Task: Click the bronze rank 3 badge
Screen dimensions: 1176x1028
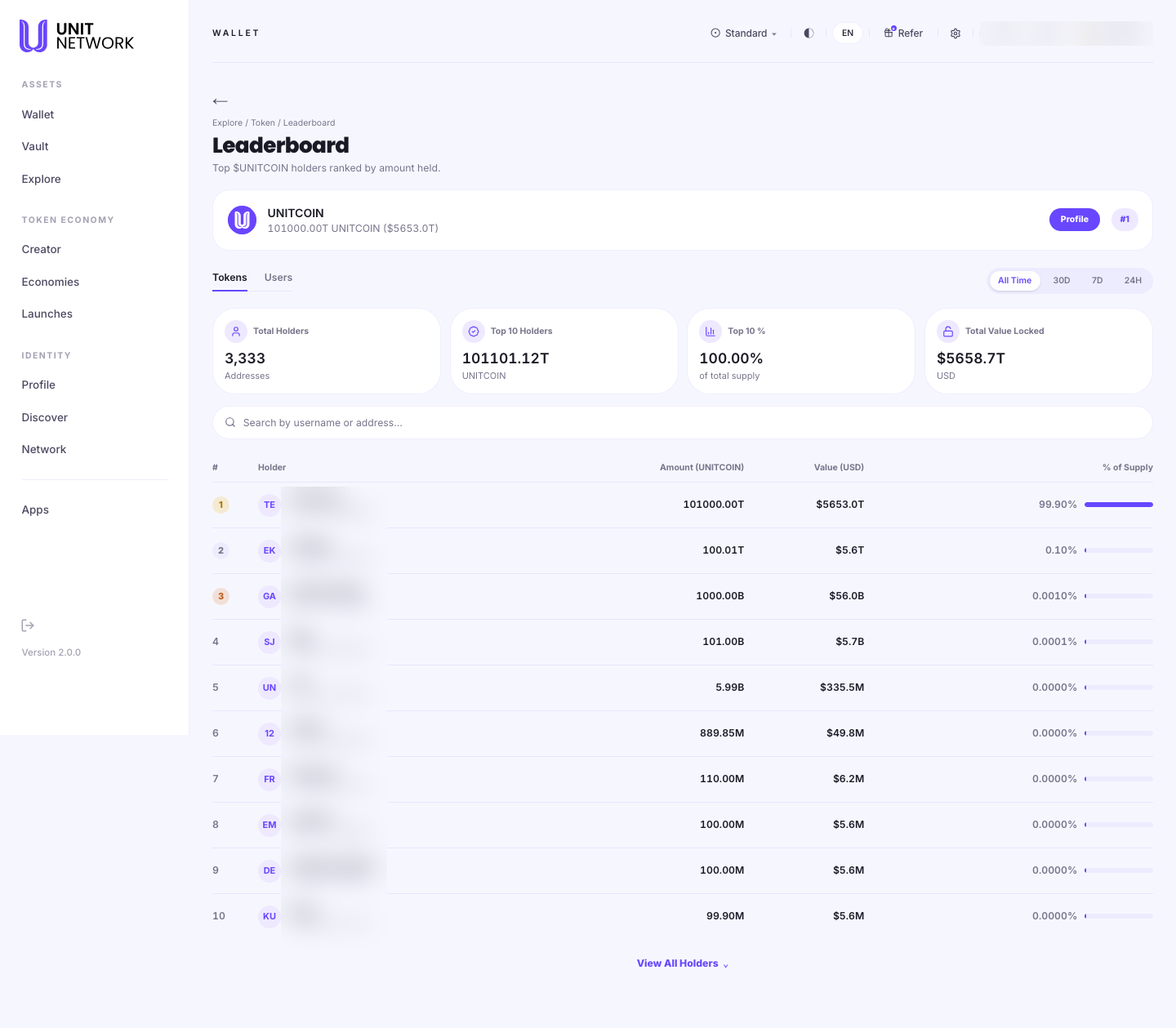Action: 220,596
